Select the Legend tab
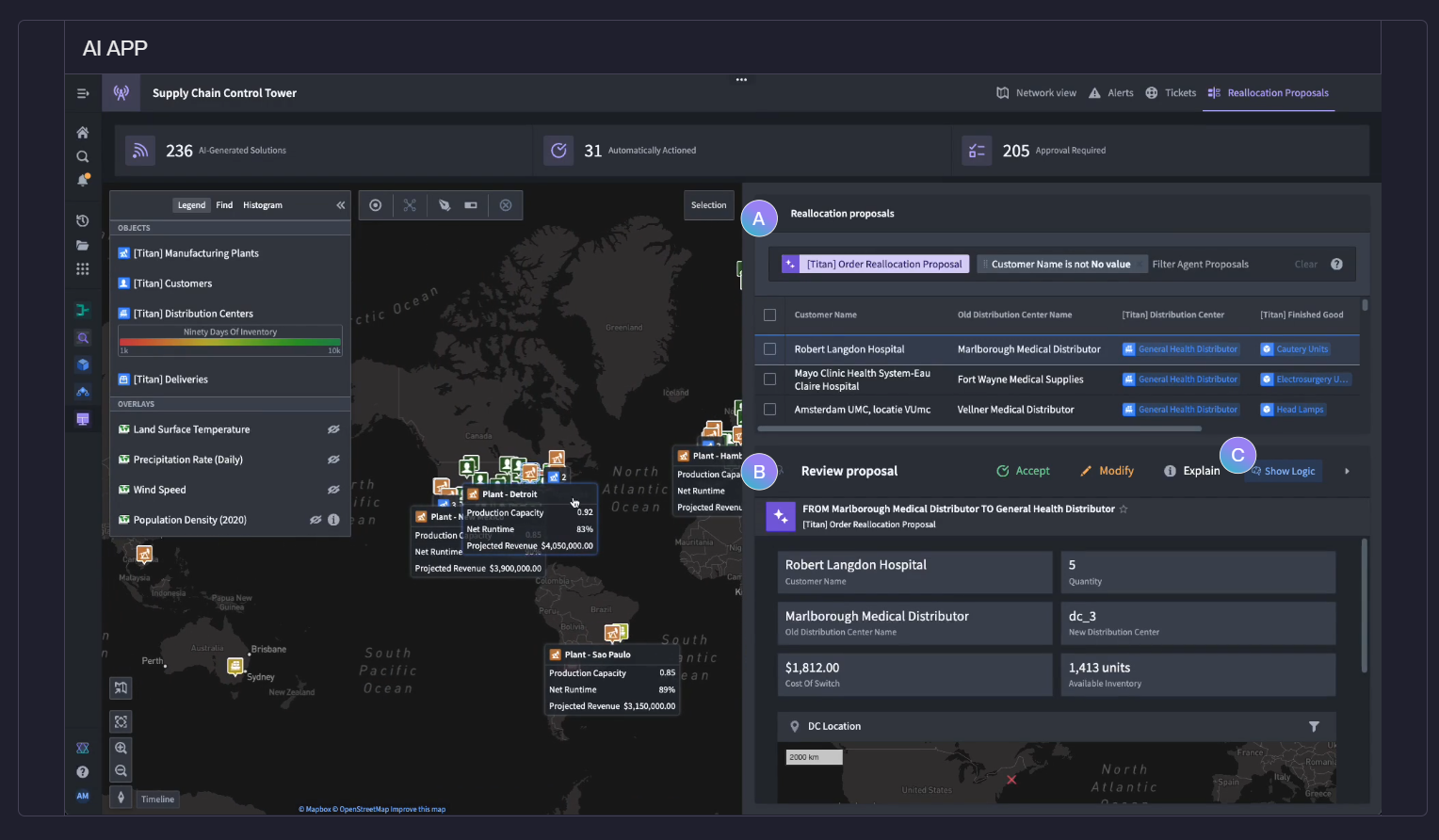The image size is (1439, 840). pos(191,205)
